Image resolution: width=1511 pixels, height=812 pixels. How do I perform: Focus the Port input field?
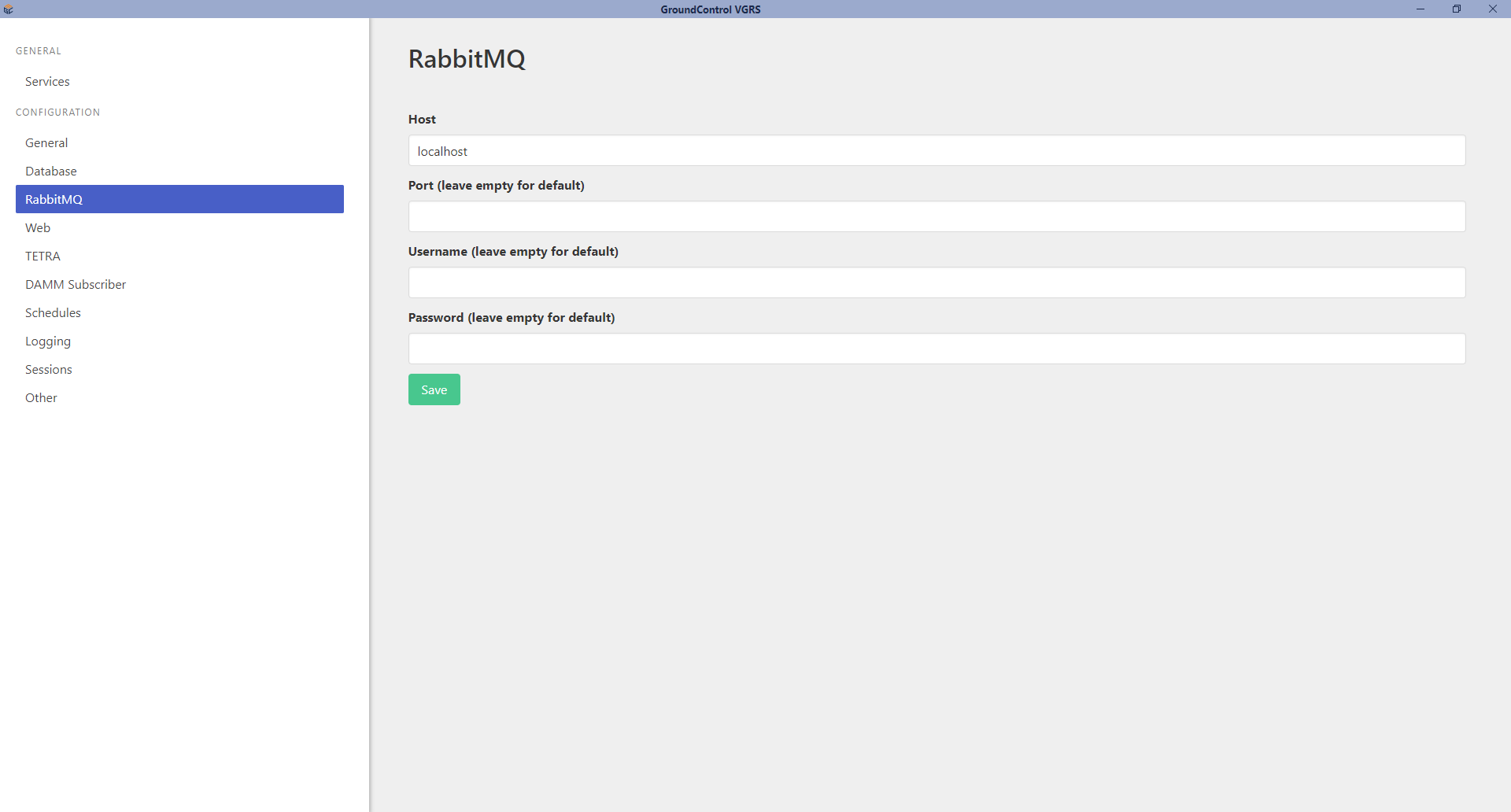(937, 217)
